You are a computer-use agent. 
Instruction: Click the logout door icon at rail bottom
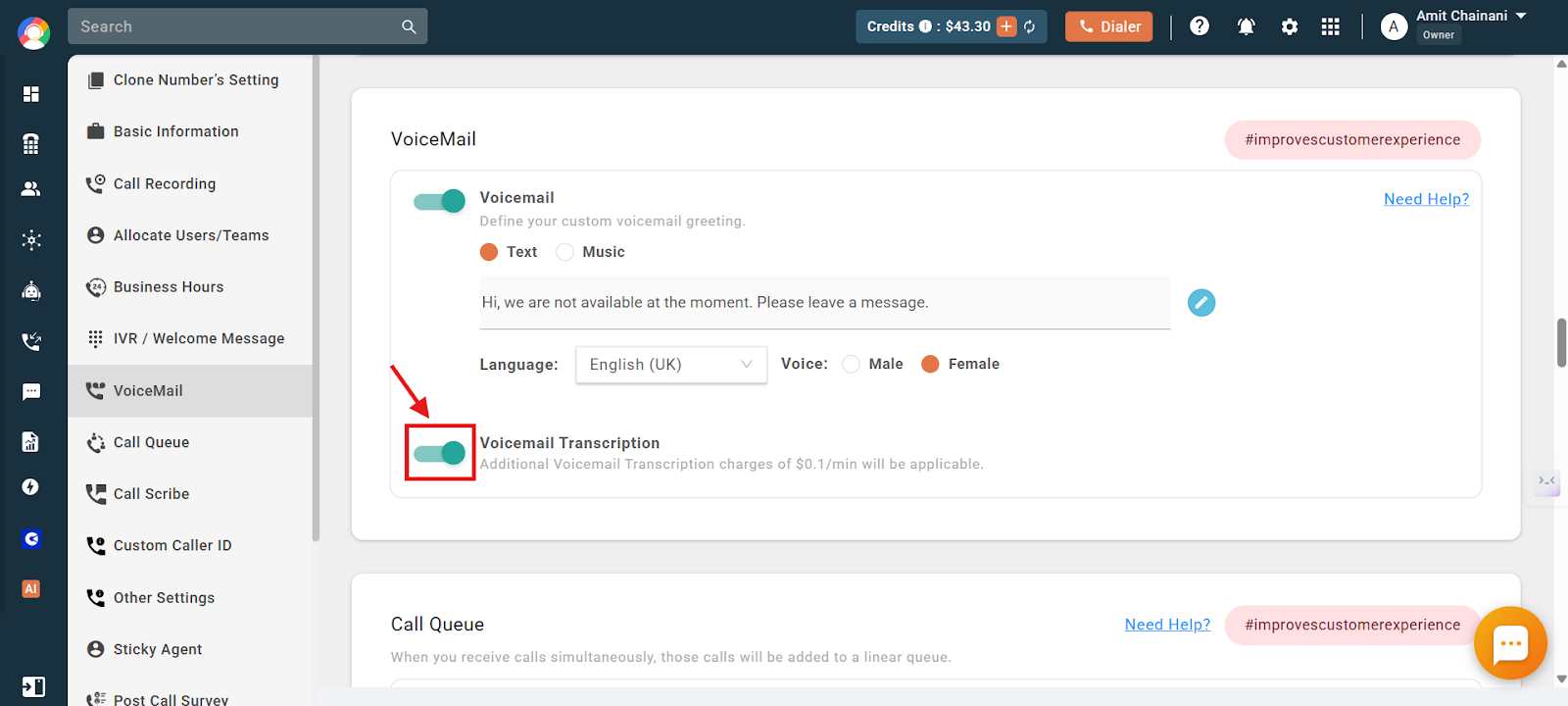click(x=32, y=686)
